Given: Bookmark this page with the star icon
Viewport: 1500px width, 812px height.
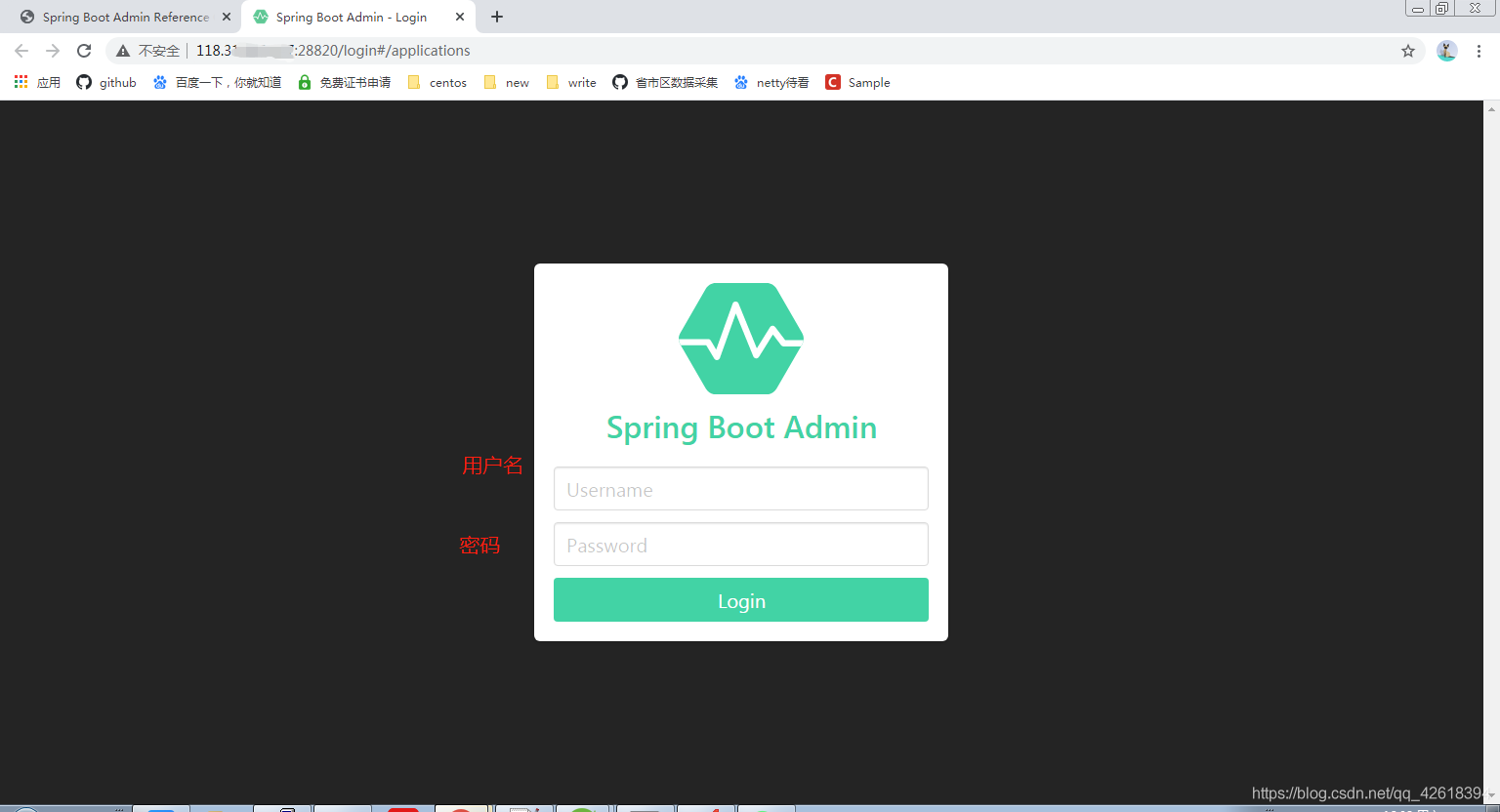Looking at the screenshot, I should pyautogui.click(x=1408, y=51).
